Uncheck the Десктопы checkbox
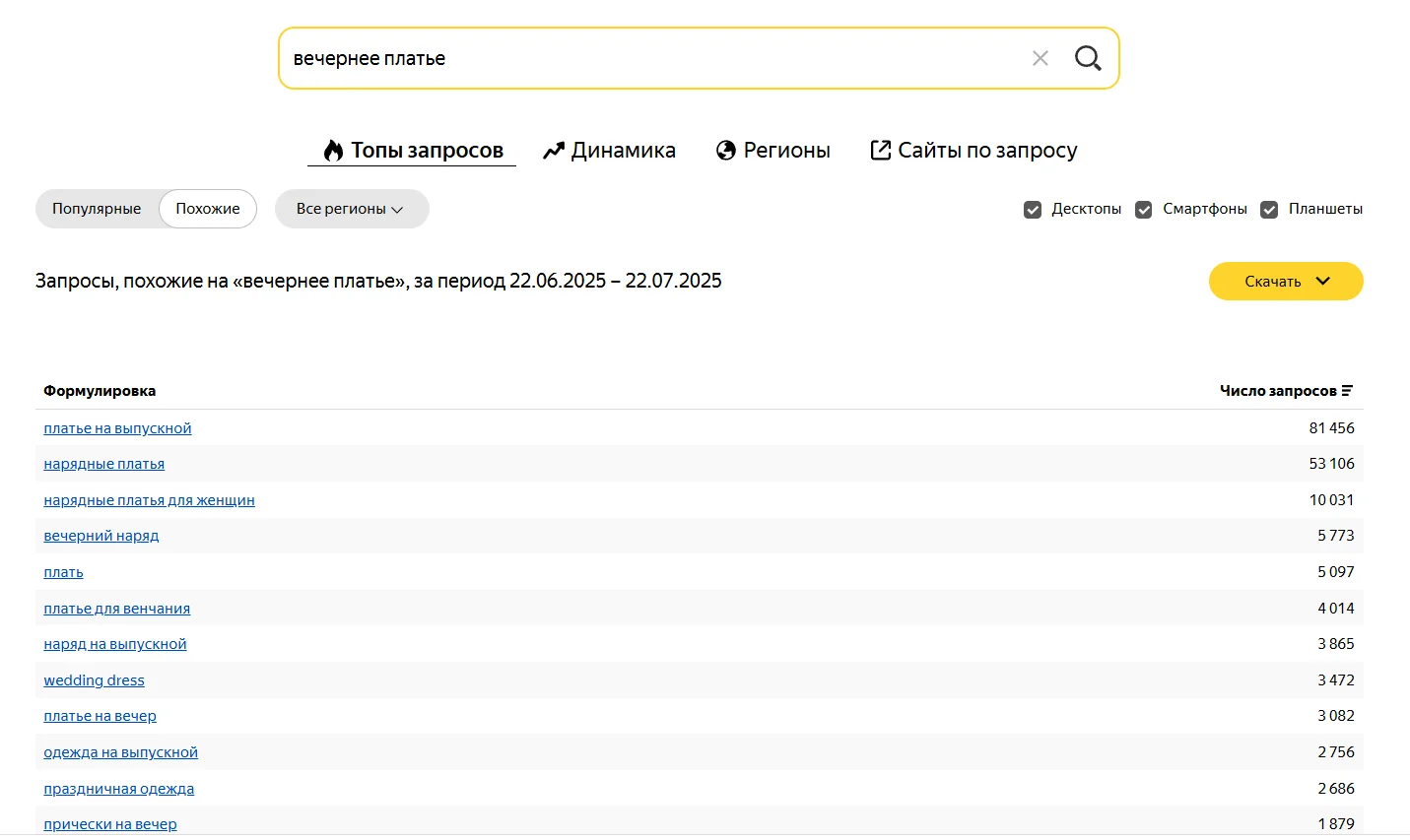1410x840 pixels. pyautogui.click(x=1033, y=210)
